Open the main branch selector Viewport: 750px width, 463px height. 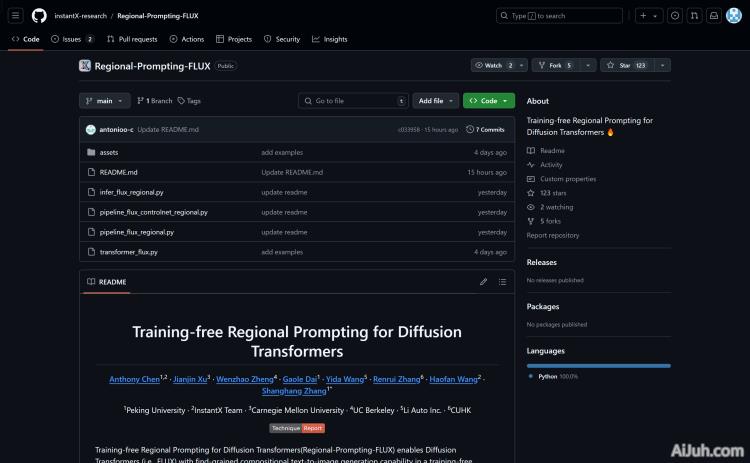pyautogui.click(x=104, y=101)
